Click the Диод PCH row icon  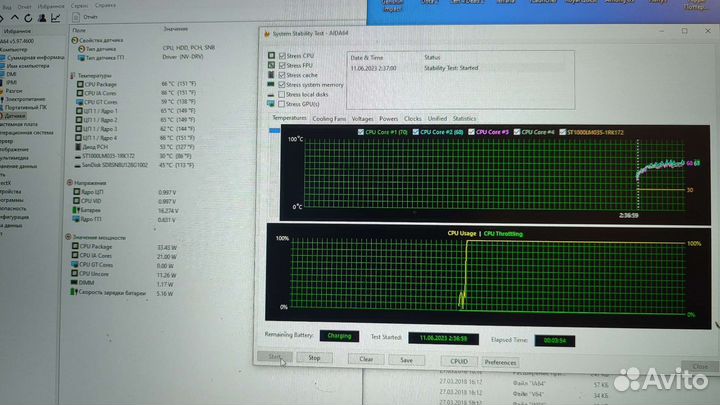coord(78,147)
